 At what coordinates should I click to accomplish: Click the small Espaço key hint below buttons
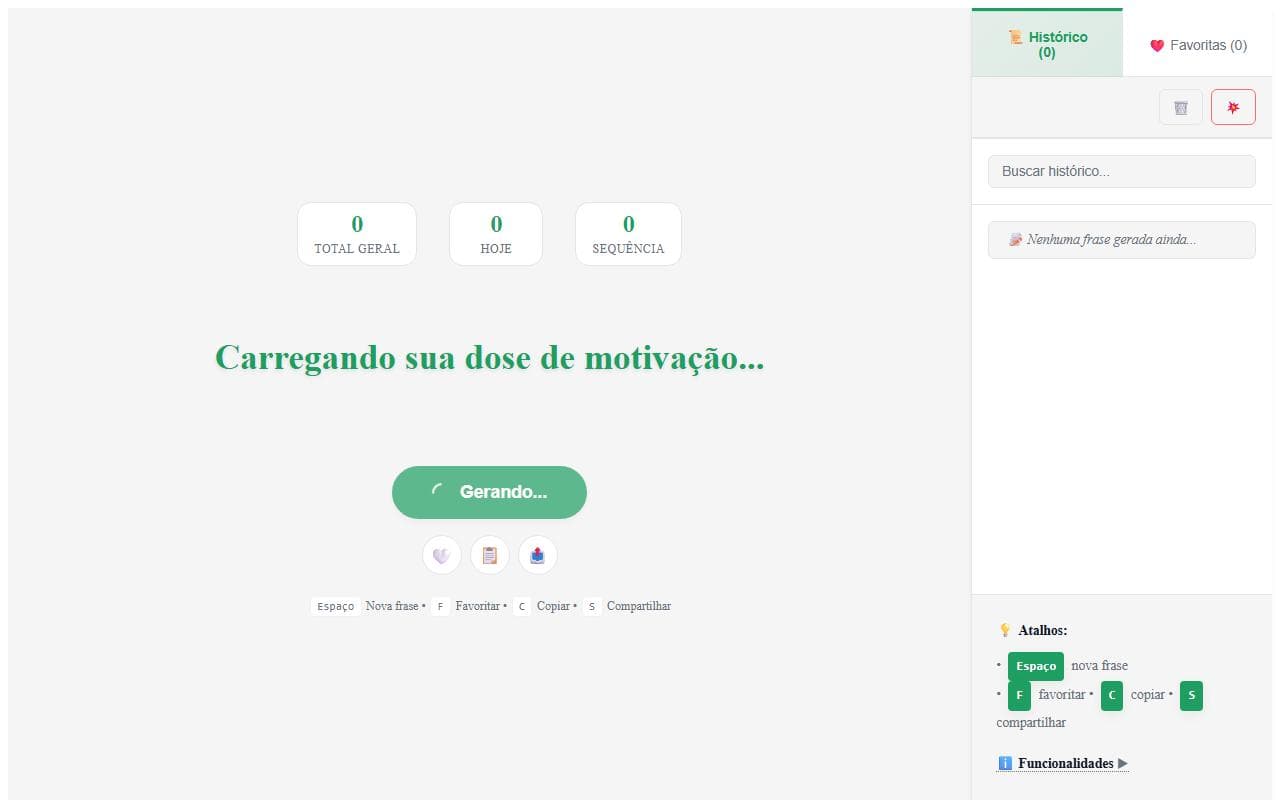click(335, 606)
